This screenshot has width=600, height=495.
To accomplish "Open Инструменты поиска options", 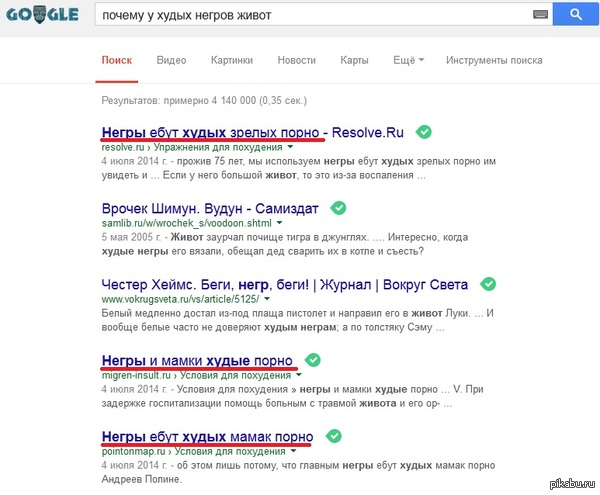I will click(x=494, y=60).
